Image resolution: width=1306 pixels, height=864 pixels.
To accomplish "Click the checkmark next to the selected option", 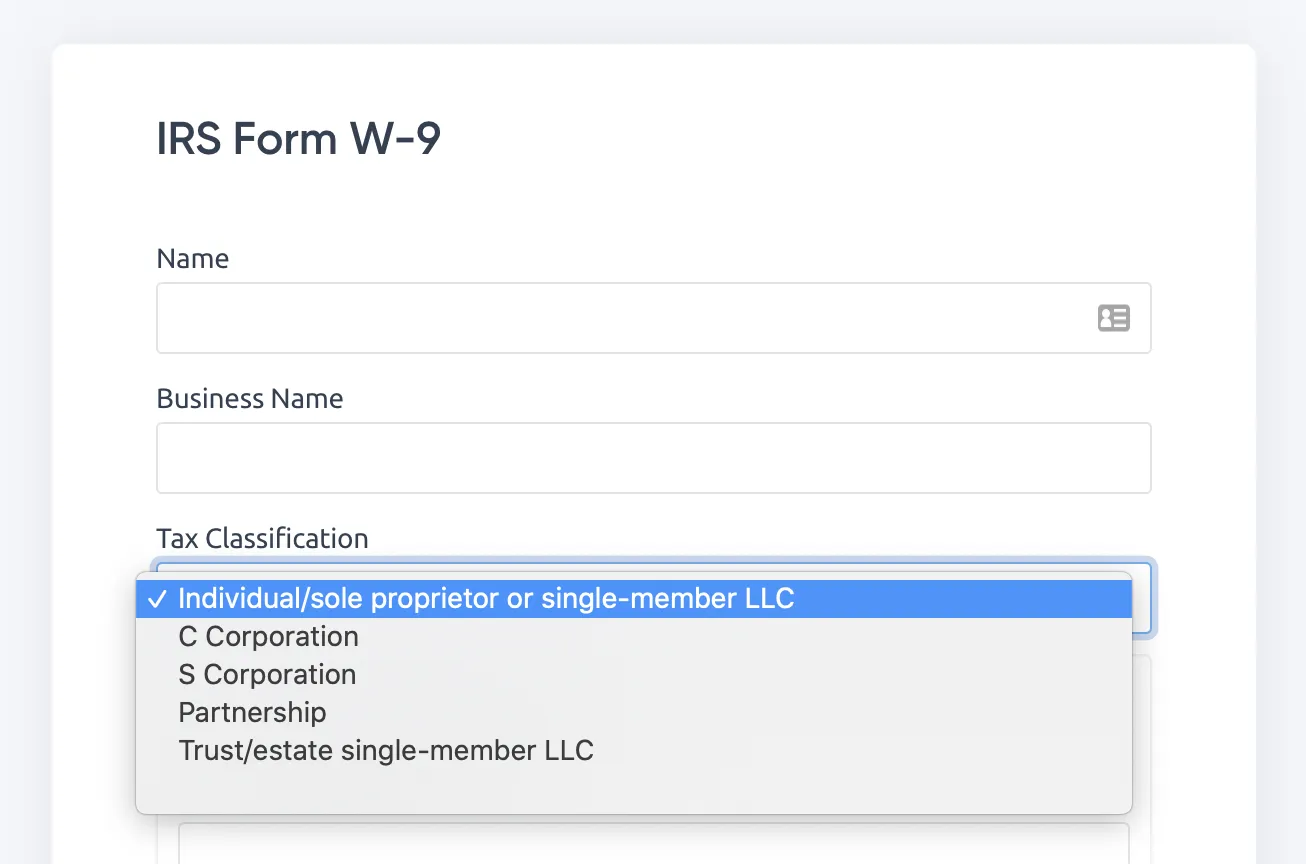I will [x=158, y=598].
